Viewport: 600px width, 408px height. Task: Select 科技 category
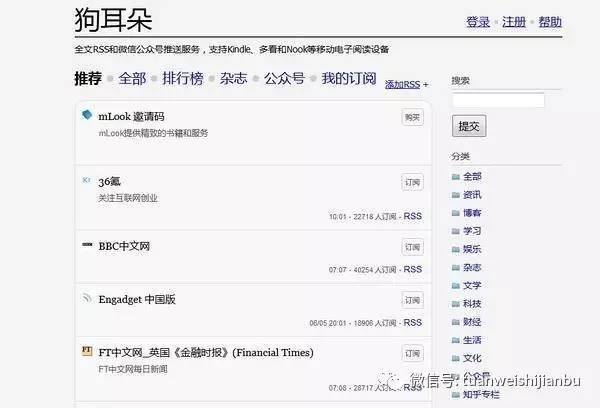point(472,304)
